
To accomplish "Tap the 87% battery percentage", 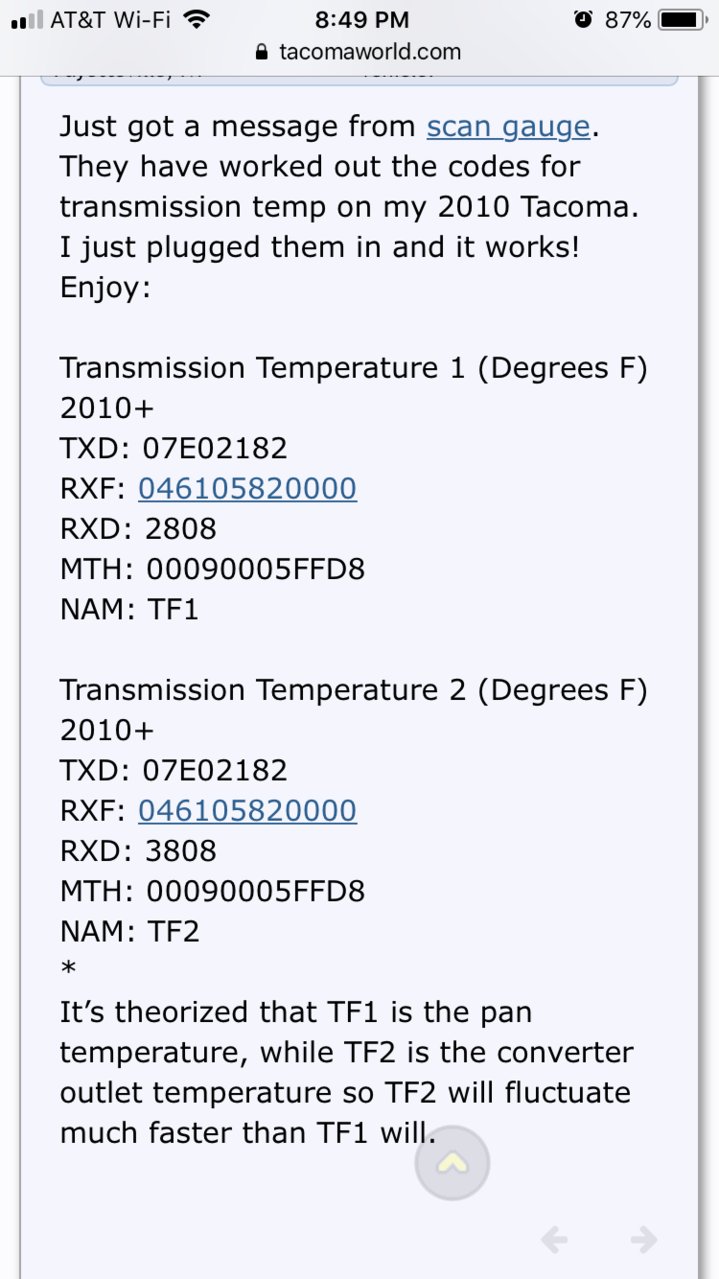I will click(x=628, y=19).
